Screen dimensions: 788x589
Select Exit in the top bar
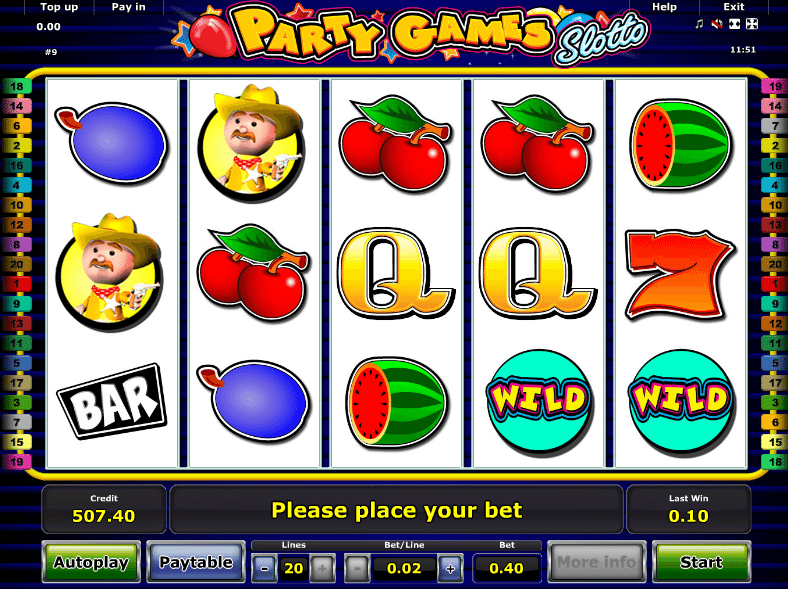pyautogui.click(x=733, y=7)
